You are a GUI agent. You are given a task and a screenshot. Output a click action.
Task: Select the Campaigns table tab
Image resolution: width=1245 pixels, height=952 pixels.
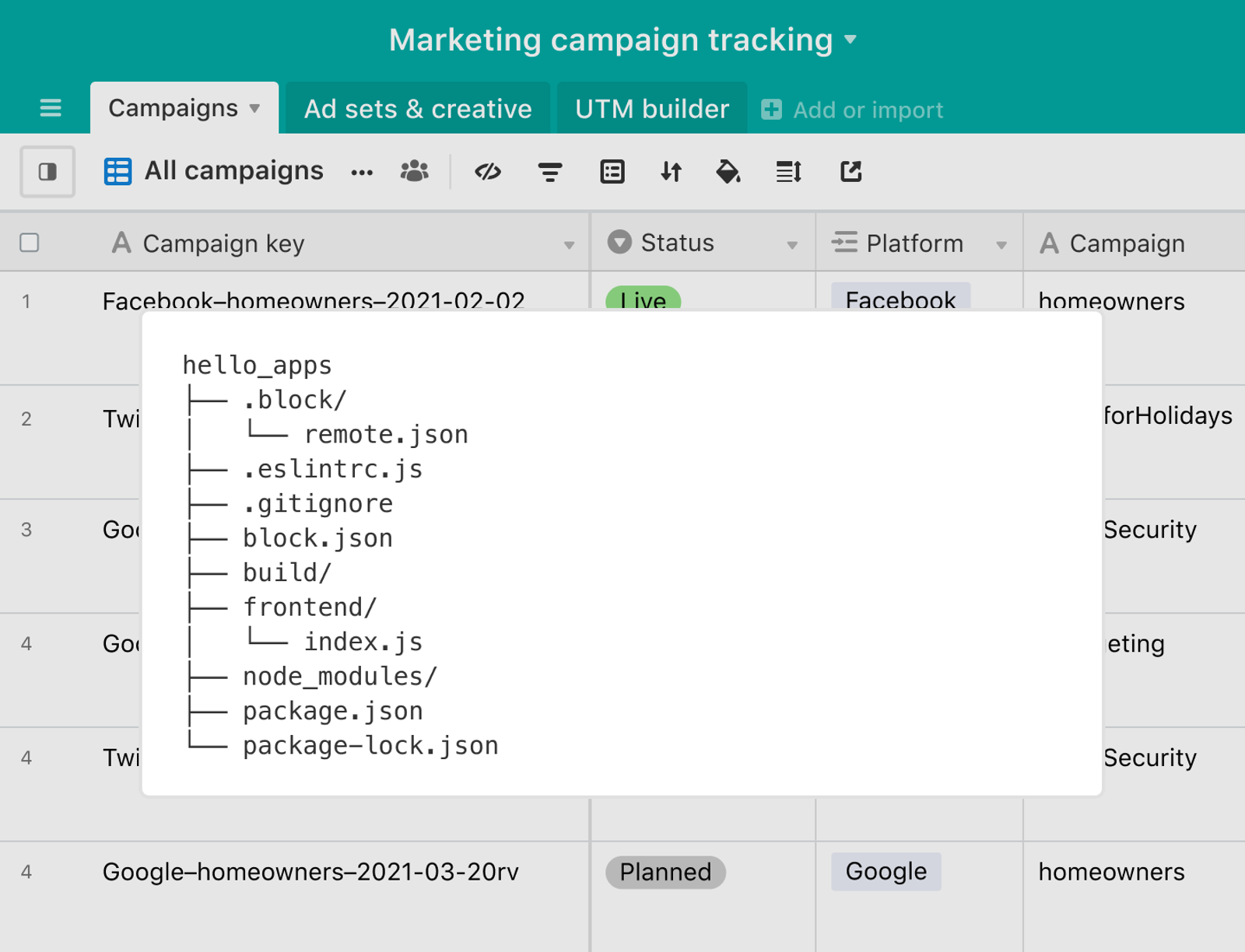click(184, 108)
